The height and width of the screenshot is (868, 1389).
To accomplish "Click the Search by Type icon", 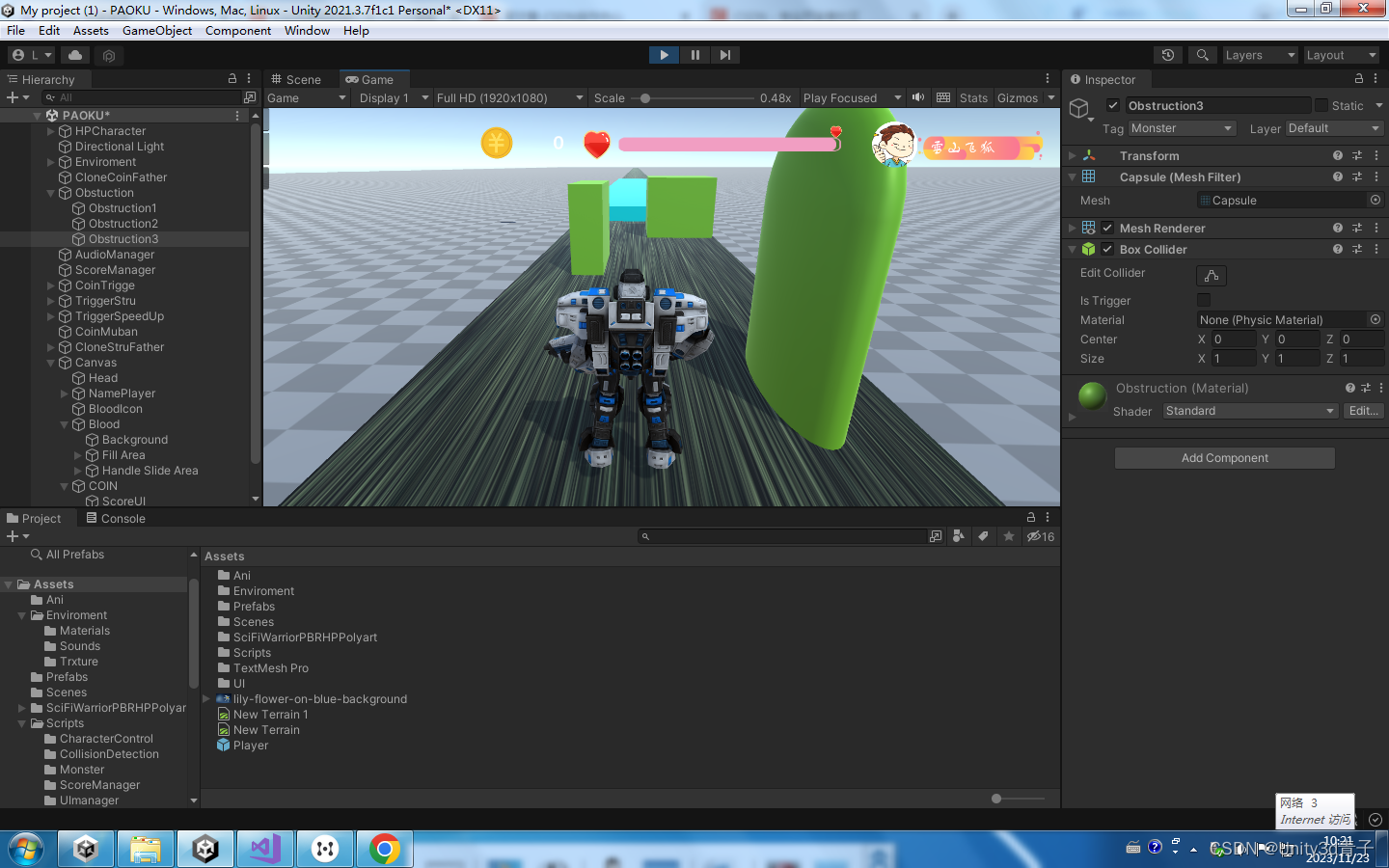I will (x=958, y=536).
